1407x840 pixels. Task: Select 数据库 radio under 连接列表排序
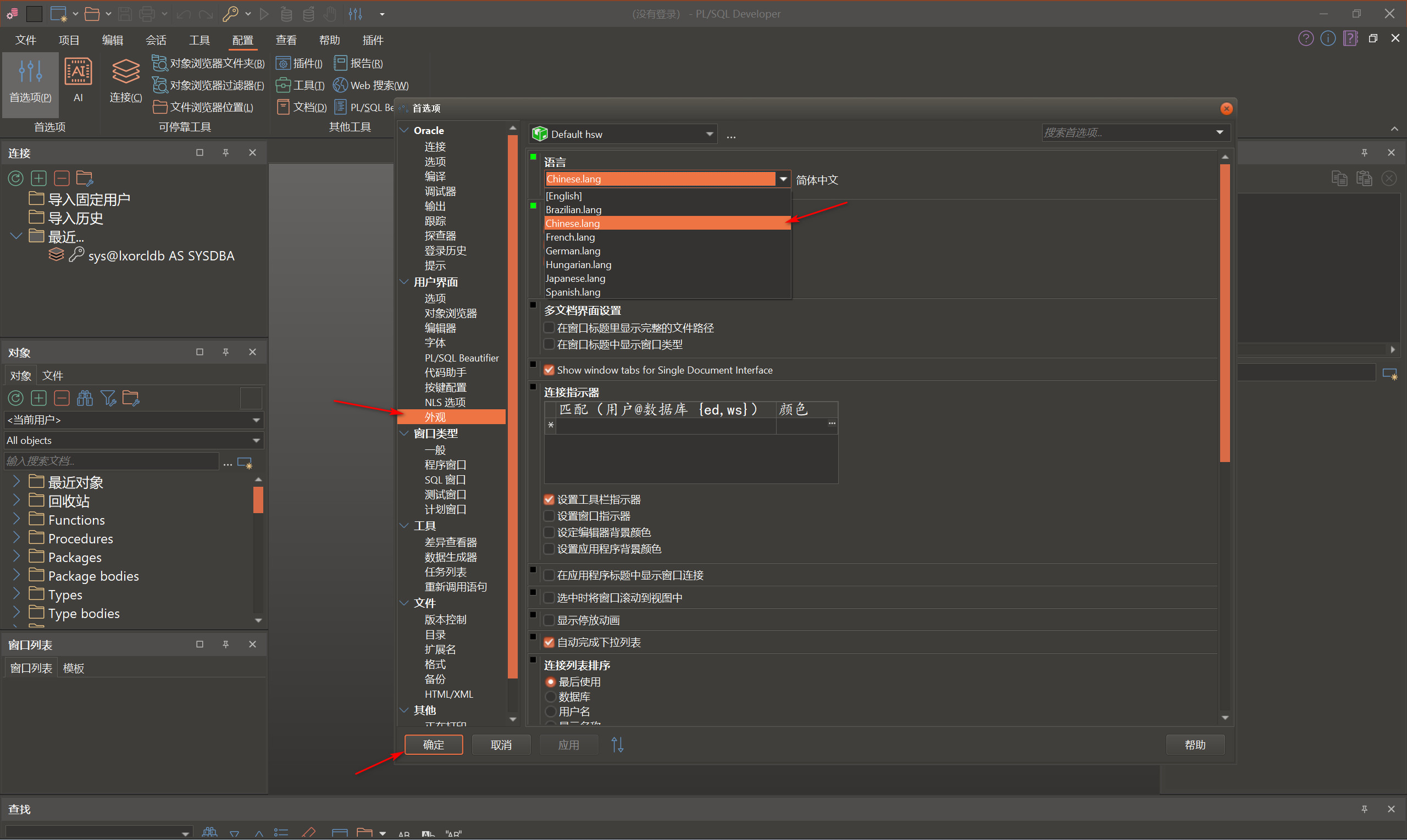coord(550,697)
